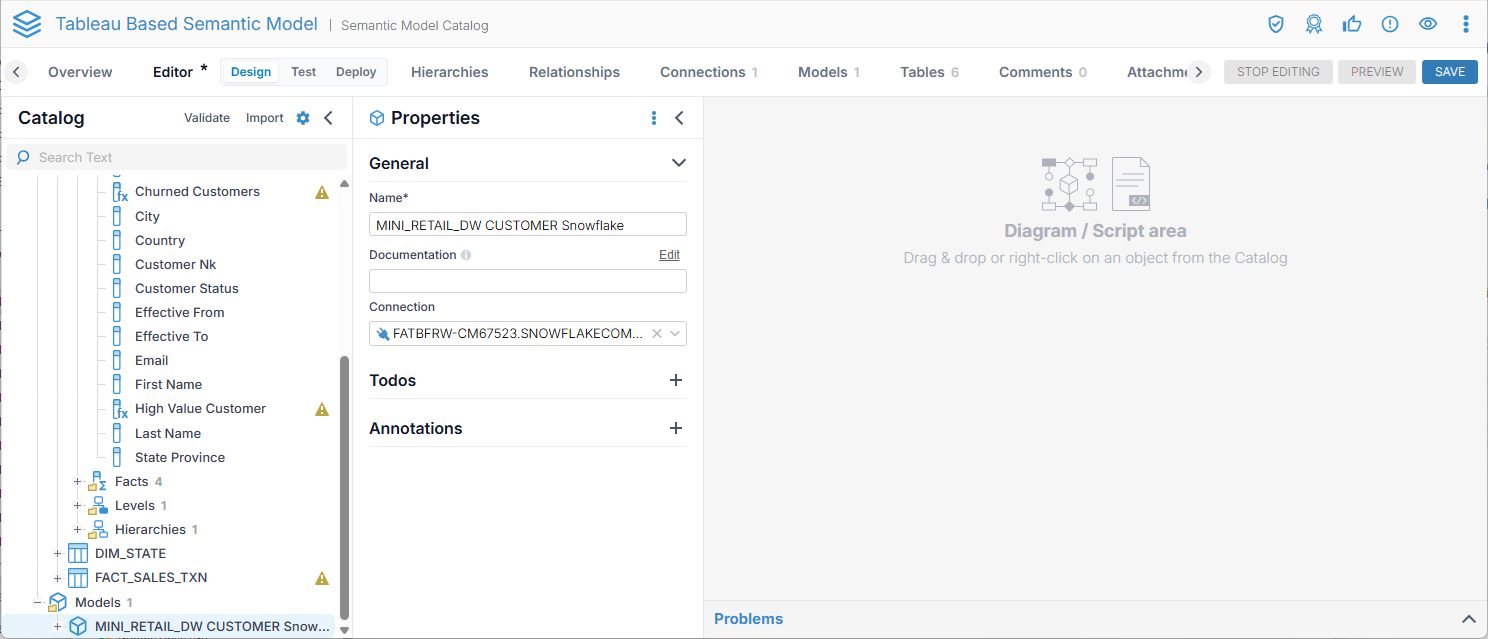Click the Name input field
This screenshot has height=639, width=1488.
(x=527, y=225)
